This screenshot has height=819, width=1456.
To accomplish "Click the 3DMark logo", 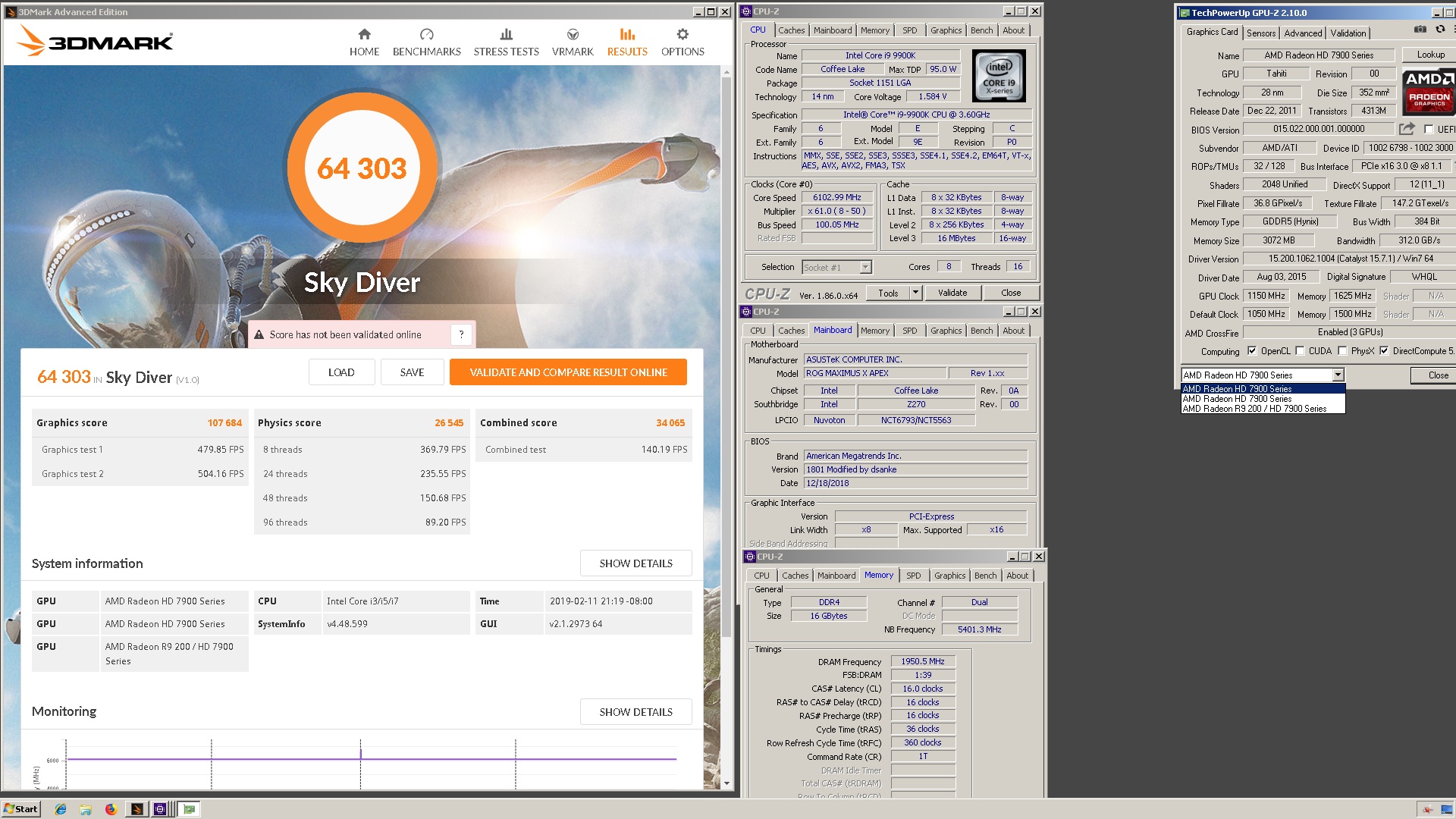I will coord(96,41).
